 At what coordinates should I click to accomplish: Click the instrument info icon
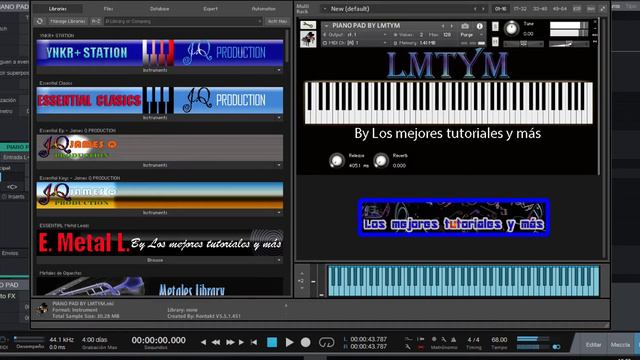pos(480,26)
